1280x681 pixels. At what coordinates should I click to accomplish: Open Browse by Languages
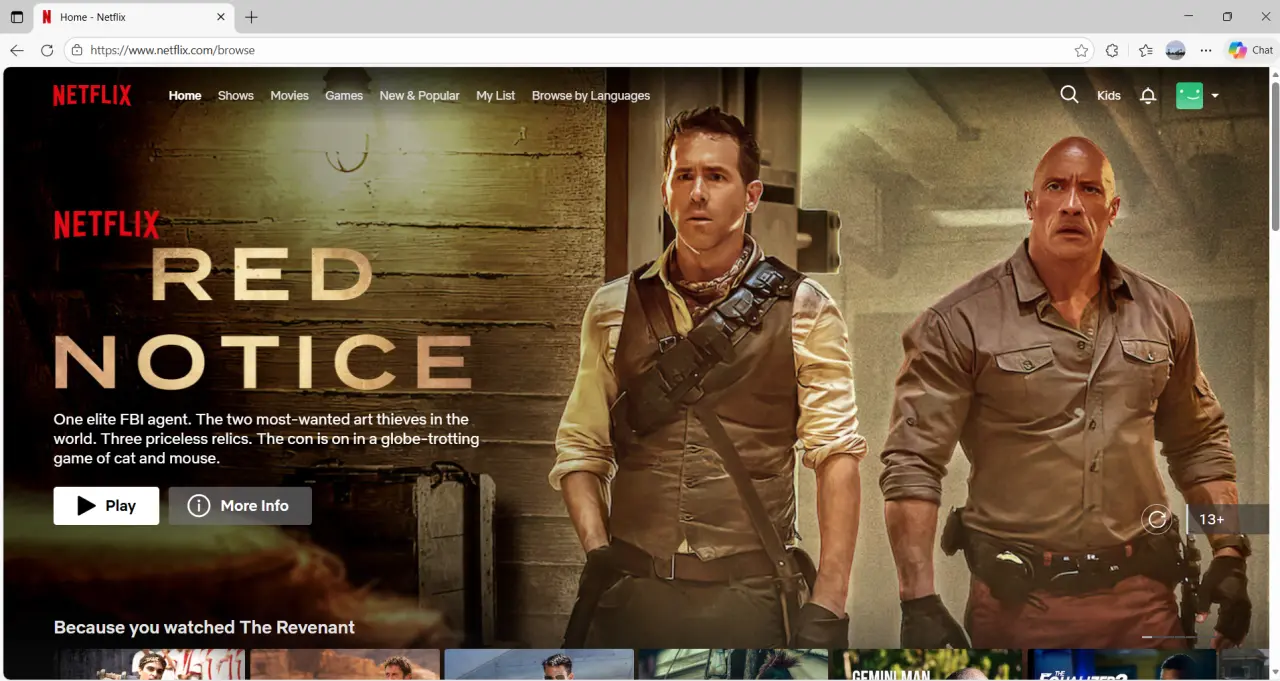click(591, 96)
